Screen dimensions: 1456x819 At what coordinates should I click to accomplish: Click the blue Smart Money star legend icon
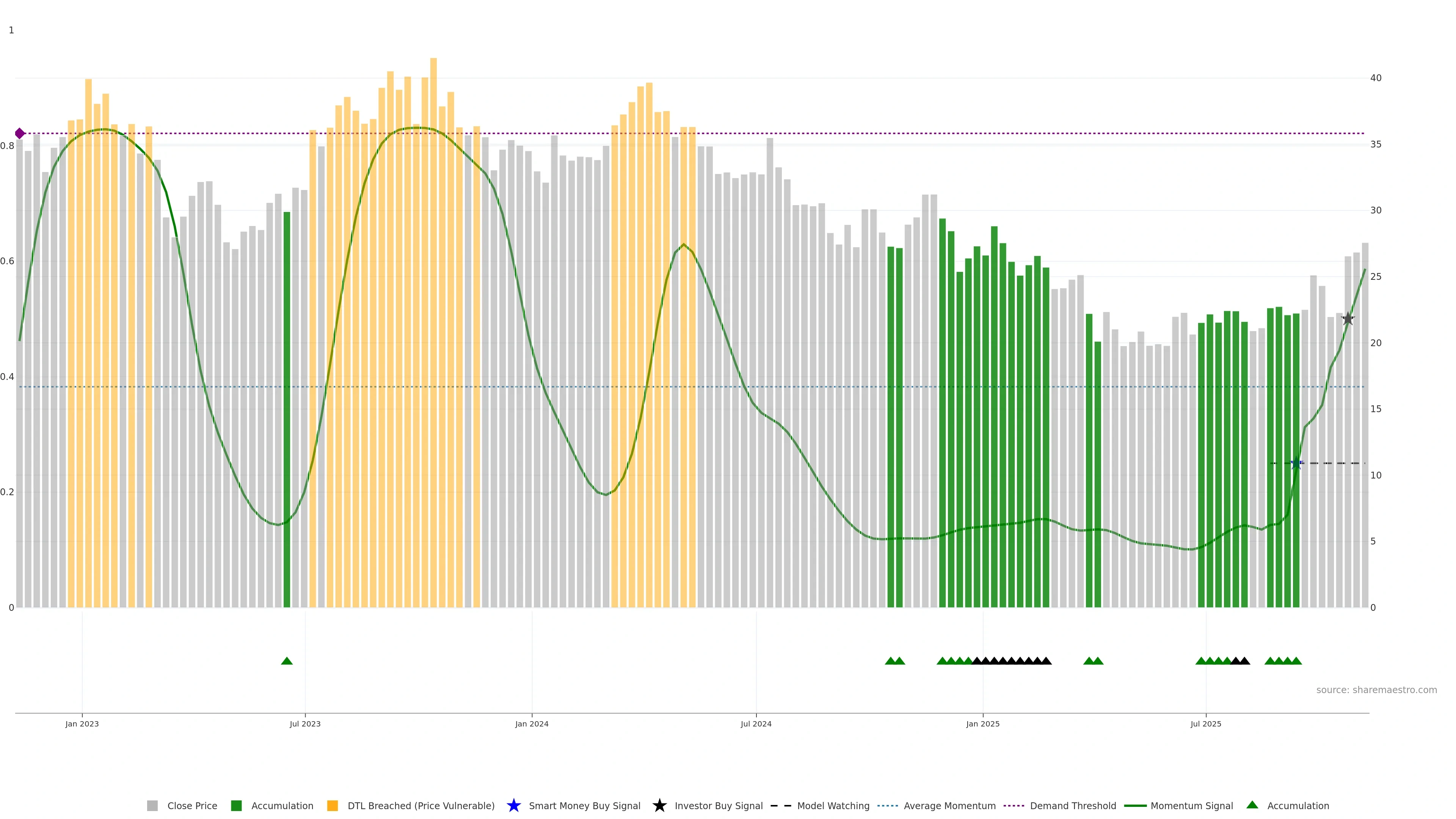click(x=513, y=805)
